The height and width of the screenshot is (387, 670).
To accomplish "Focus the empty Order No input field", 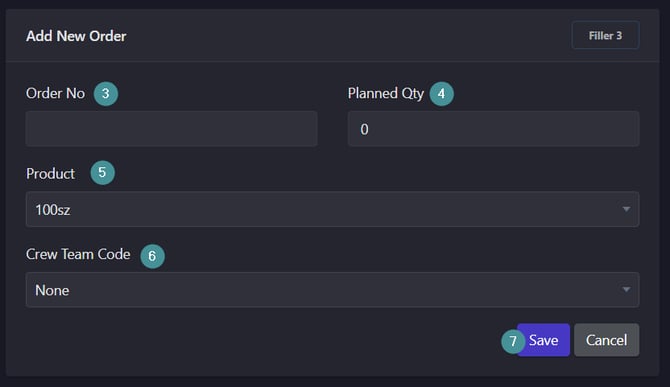I will pos(171,129).
